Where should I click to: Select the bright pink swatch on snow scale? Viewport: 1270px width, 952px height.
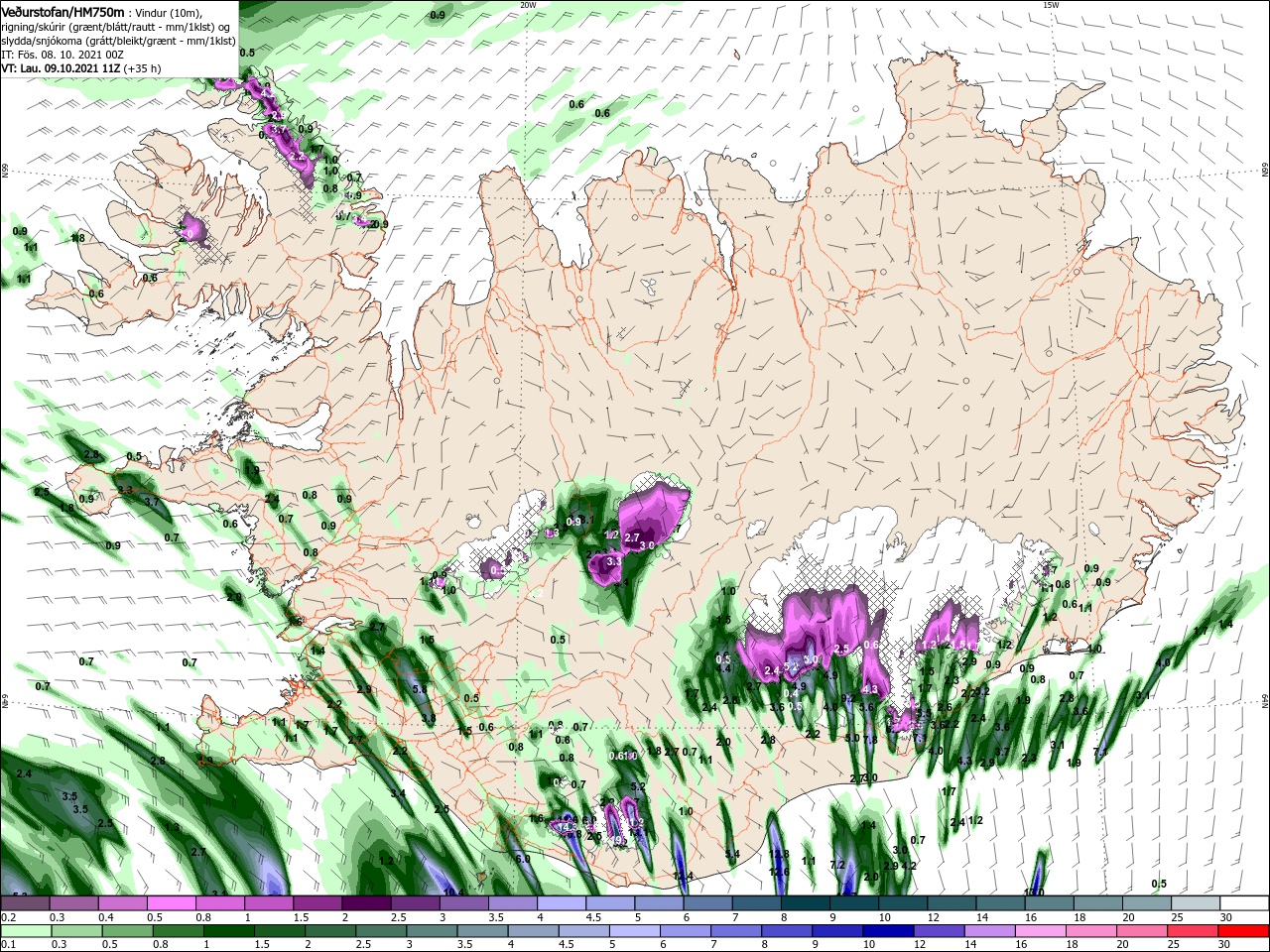(172, 903)
